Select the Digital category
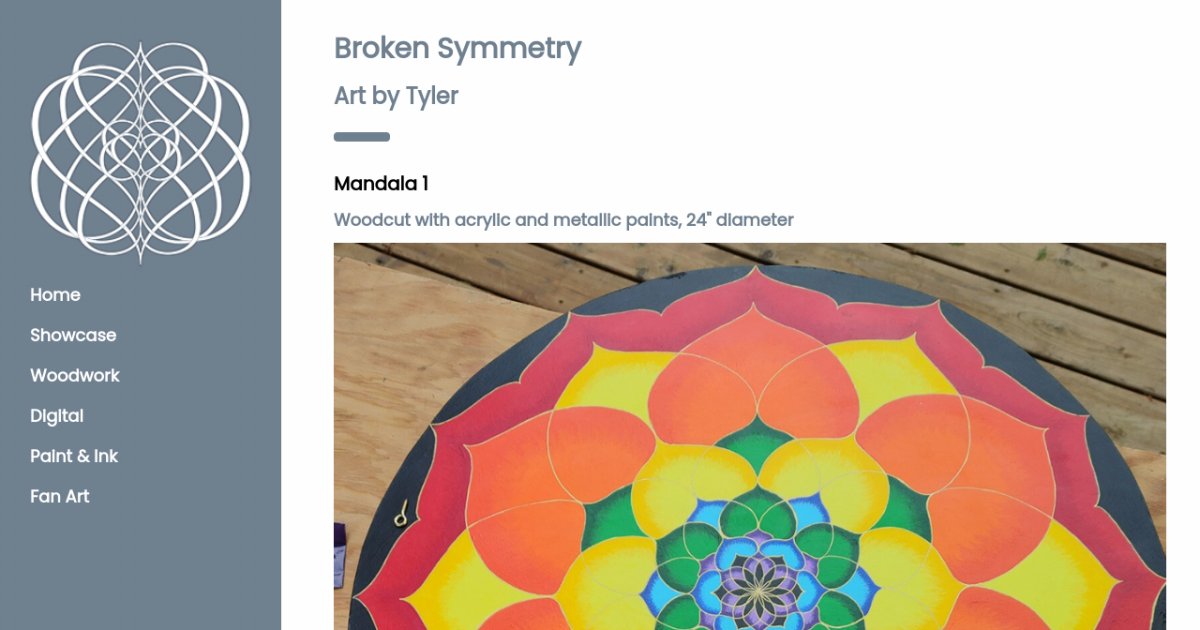Viewport: 1200px width, 630px height. point(57,416)
